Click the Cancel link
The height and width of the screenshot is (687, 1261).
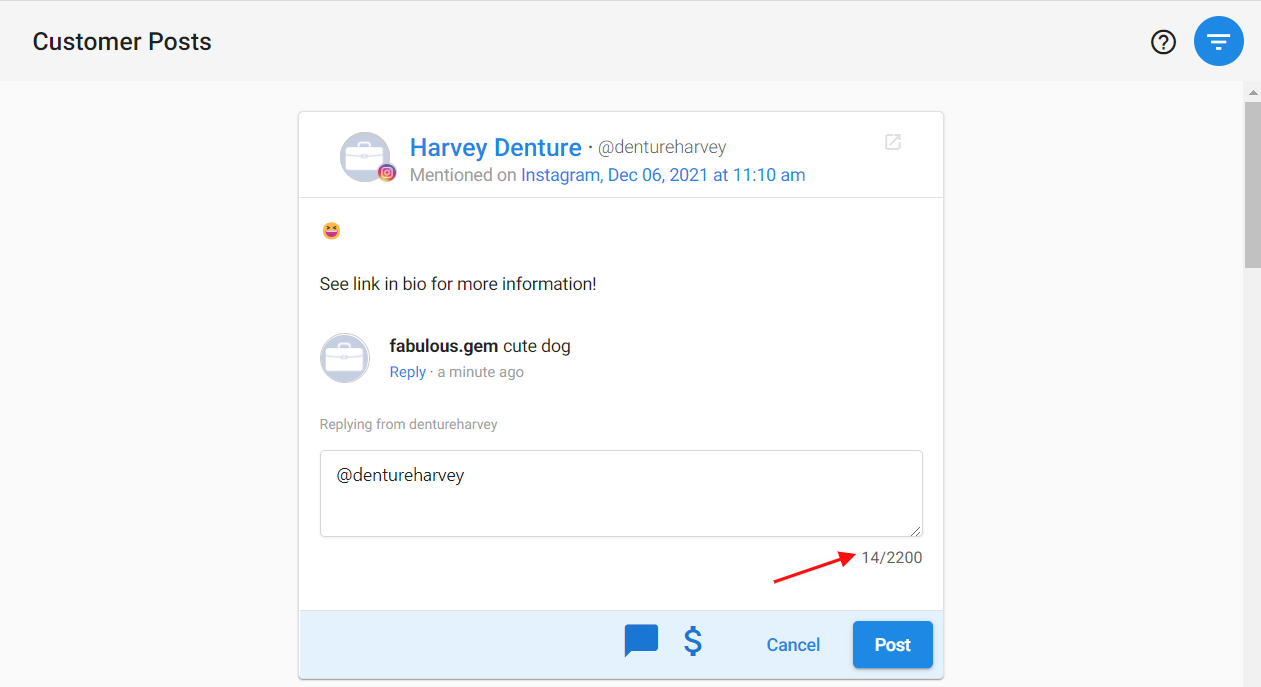[x=792, y=645]
